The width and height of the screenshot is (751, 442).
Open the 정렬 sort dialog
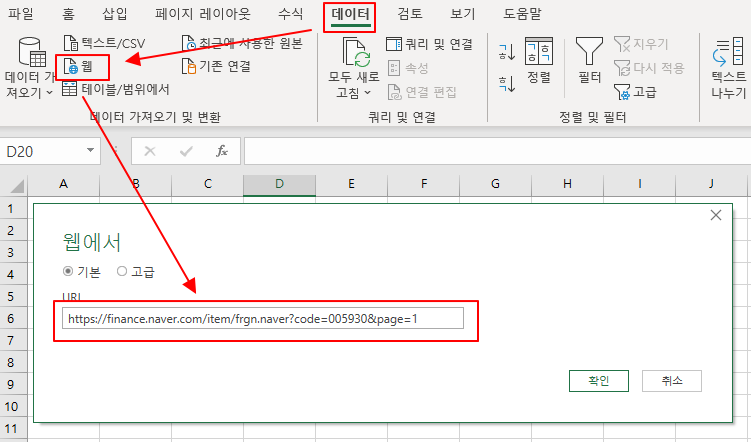click(539, 60)
